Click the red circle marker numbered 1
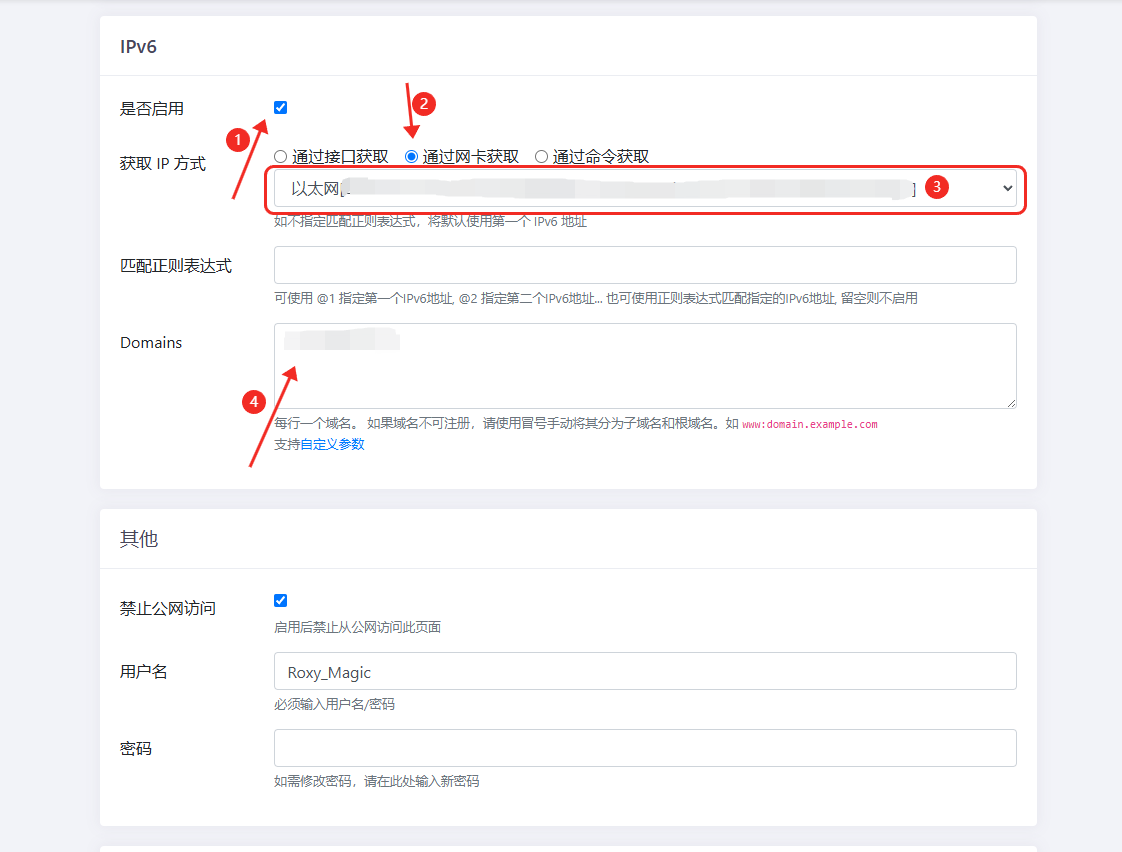 [237, 140]
